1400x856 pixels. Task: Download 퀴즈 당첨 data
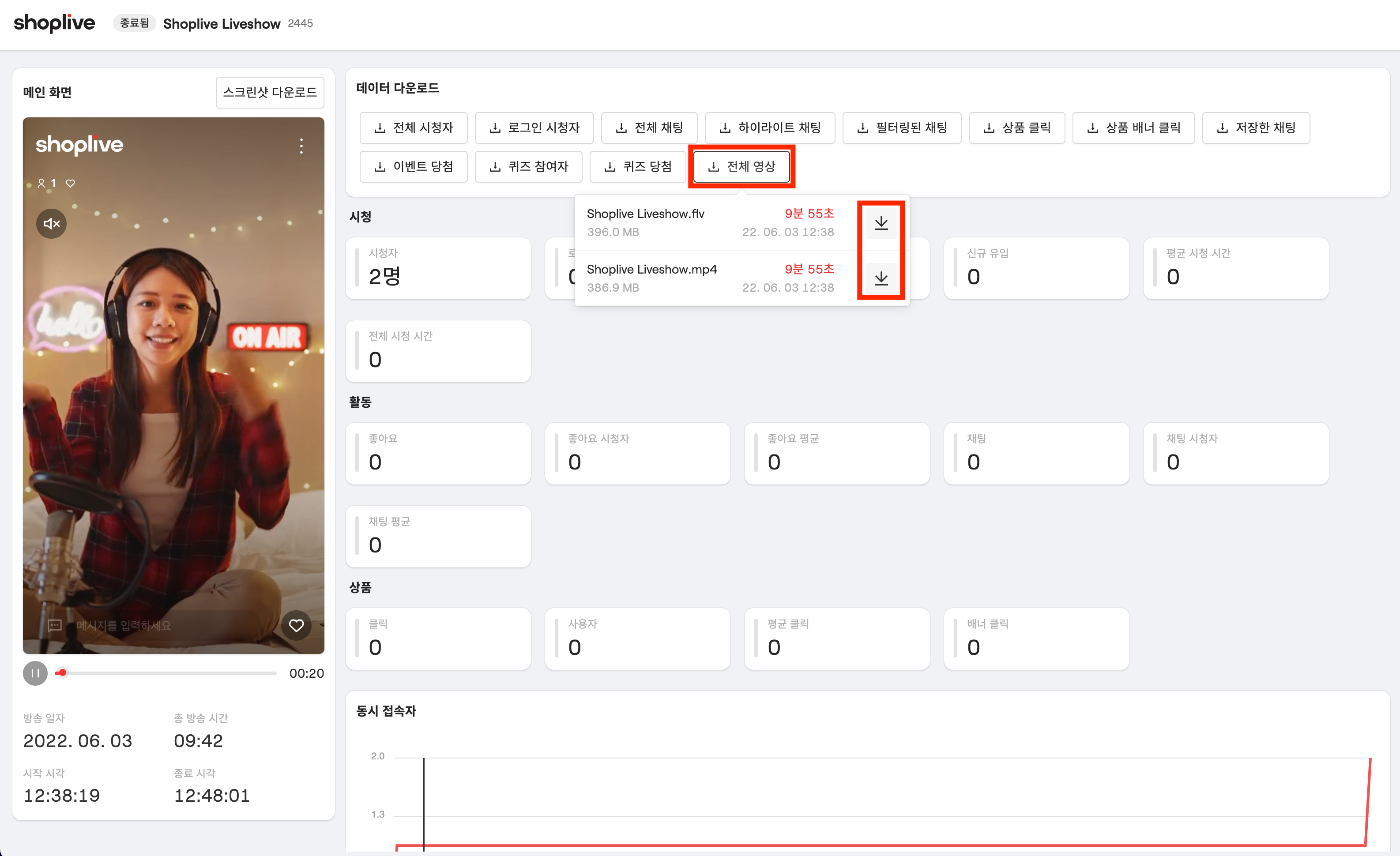[638, 166]
